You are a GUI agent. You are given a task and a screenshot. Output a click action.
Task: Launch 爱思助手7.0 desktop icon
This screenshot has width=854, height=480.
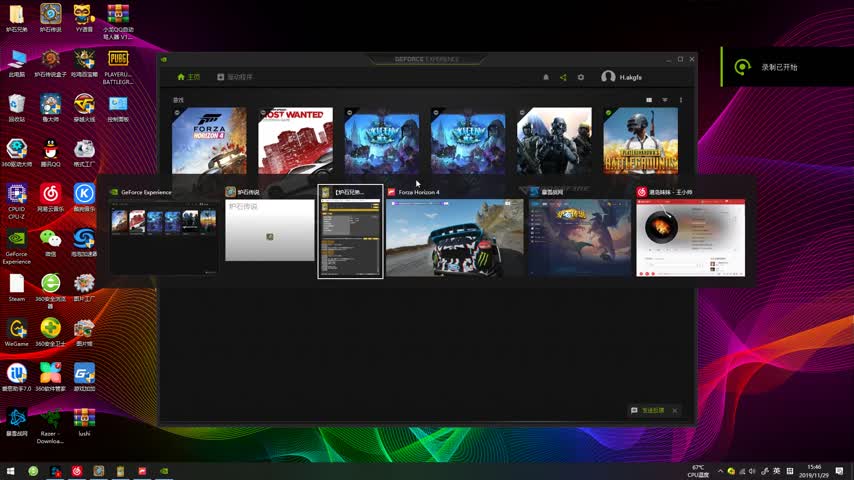[16, 377]
